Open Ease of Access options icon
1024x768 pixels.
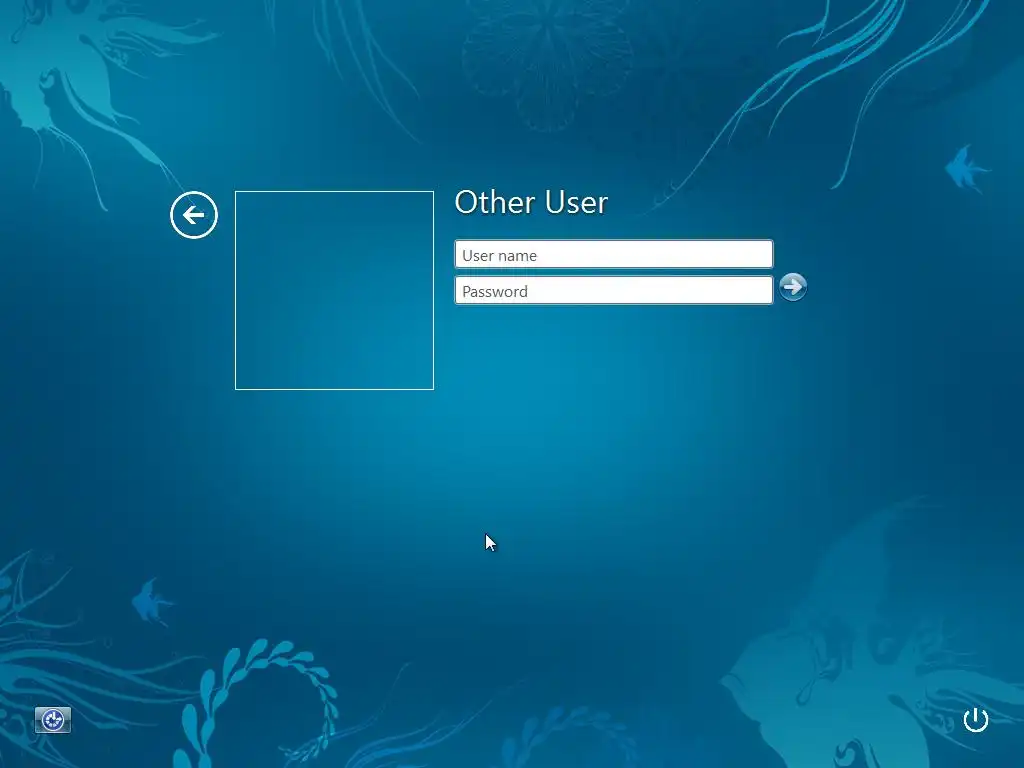pyautogui.click(x=53, y=720)
